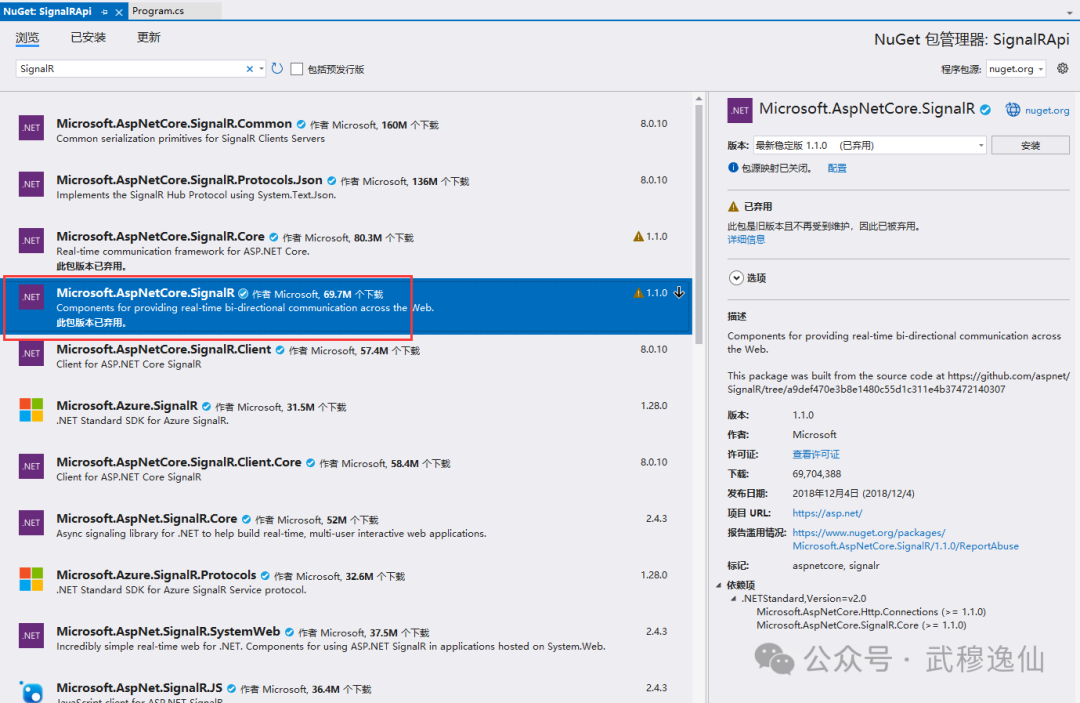Click the 安装 install button
Image resolution: width=1080 pixels, height=703 pixels.
tap(1030, 145)
